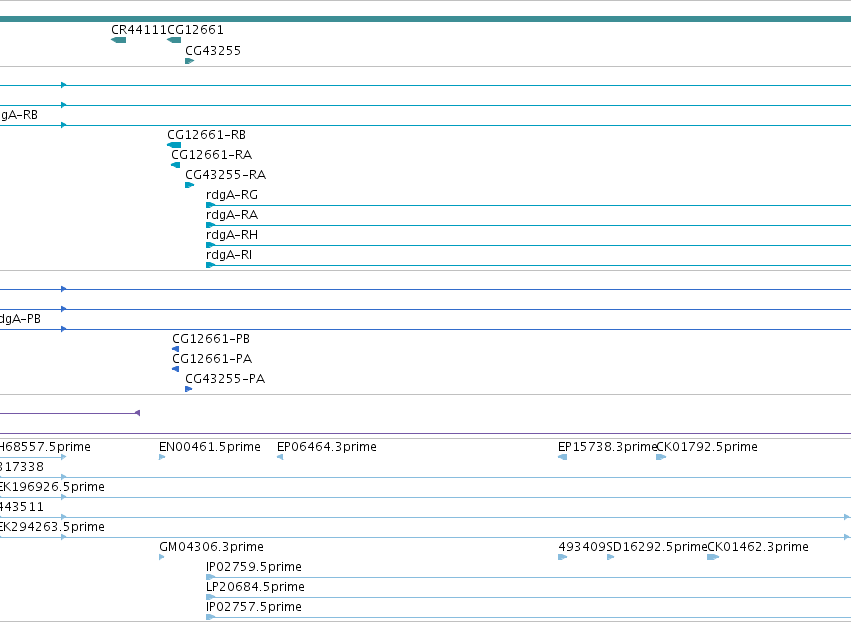This screenshot has height=622, width=851.
Task: Click the rdgA-RA transcript label
Action: point(232,215)
